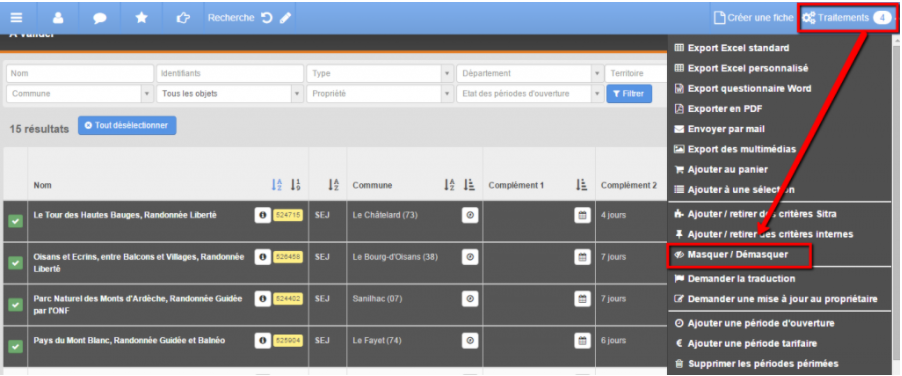The width and height of the screenshot is (902, 376).
Task: Uncheck Parc Naturel des Monts d'Ardèche row
Action: [x=16, y=304]
